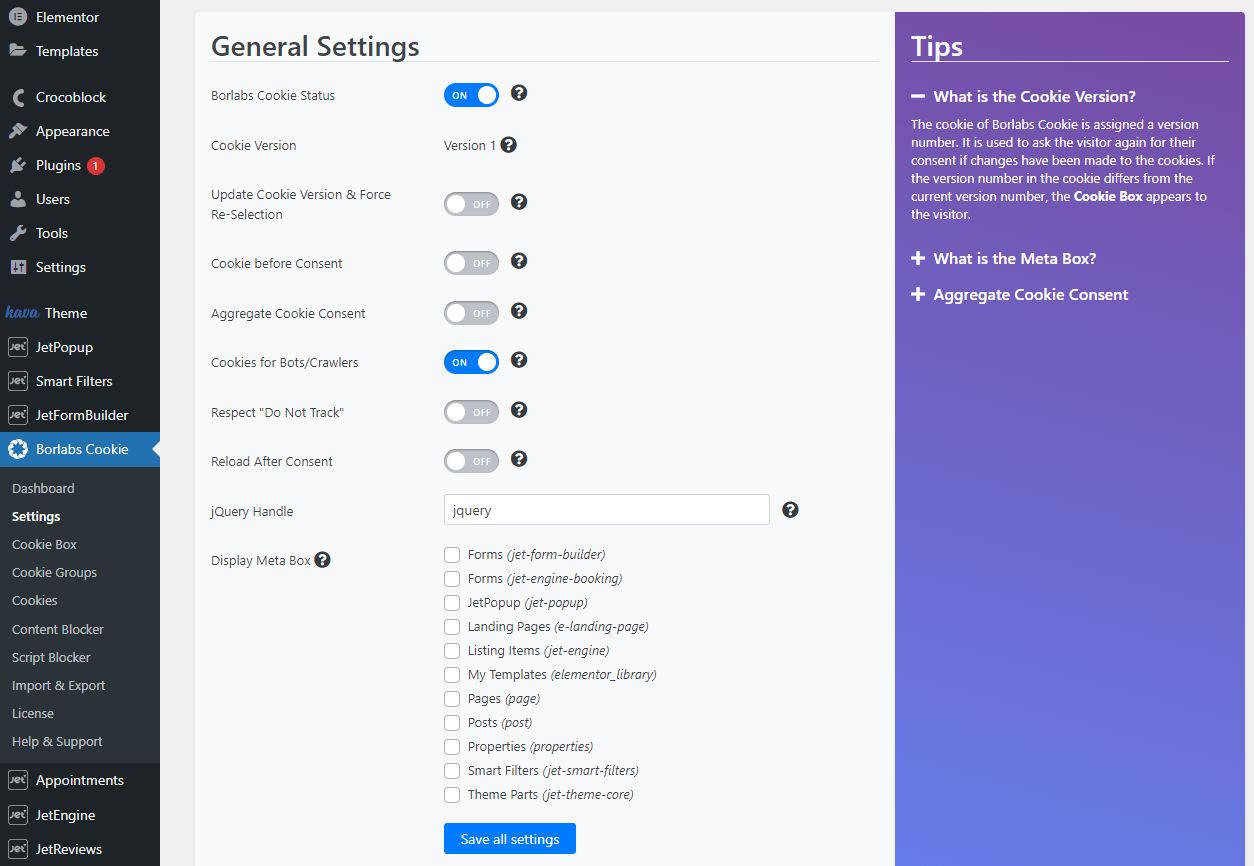Click the Plugins update count badge
Viewport: 1254px width, 866px height.
[96, 166]
